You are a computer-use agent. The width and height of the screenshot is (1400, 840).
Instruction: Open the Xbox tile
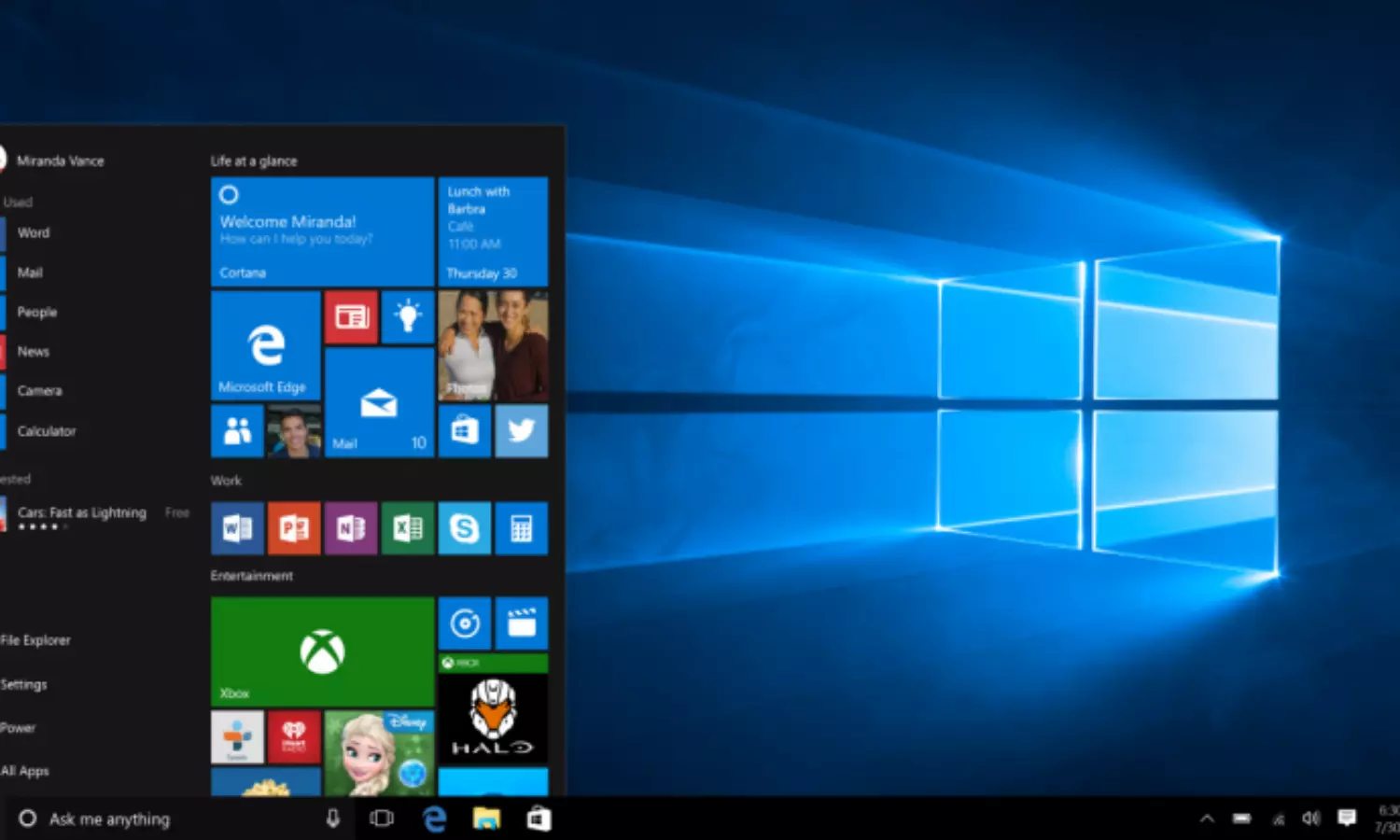[x=322, y=651]
